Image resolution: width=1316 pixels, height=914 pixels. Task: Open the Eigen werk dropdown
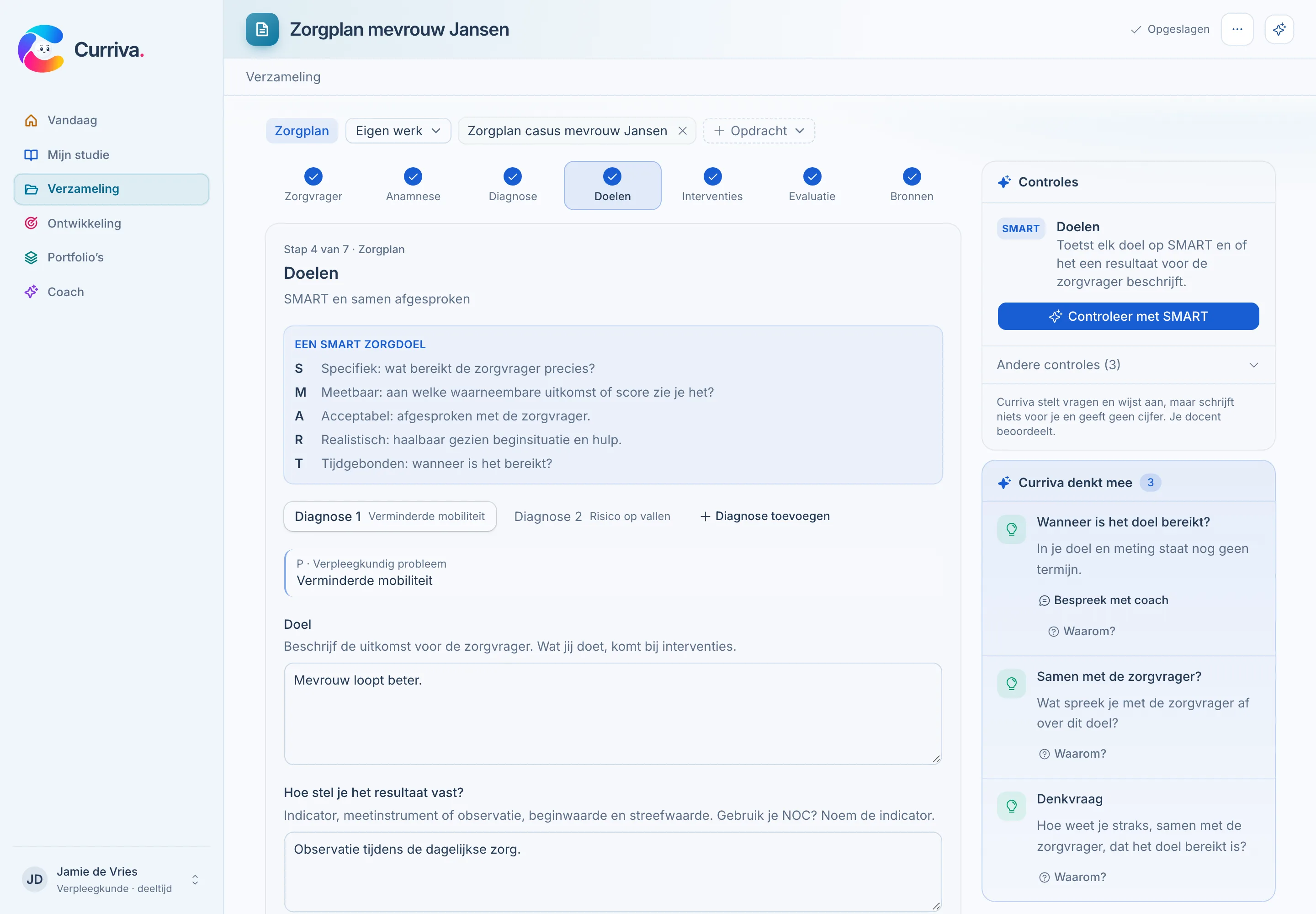coord(398,131)
